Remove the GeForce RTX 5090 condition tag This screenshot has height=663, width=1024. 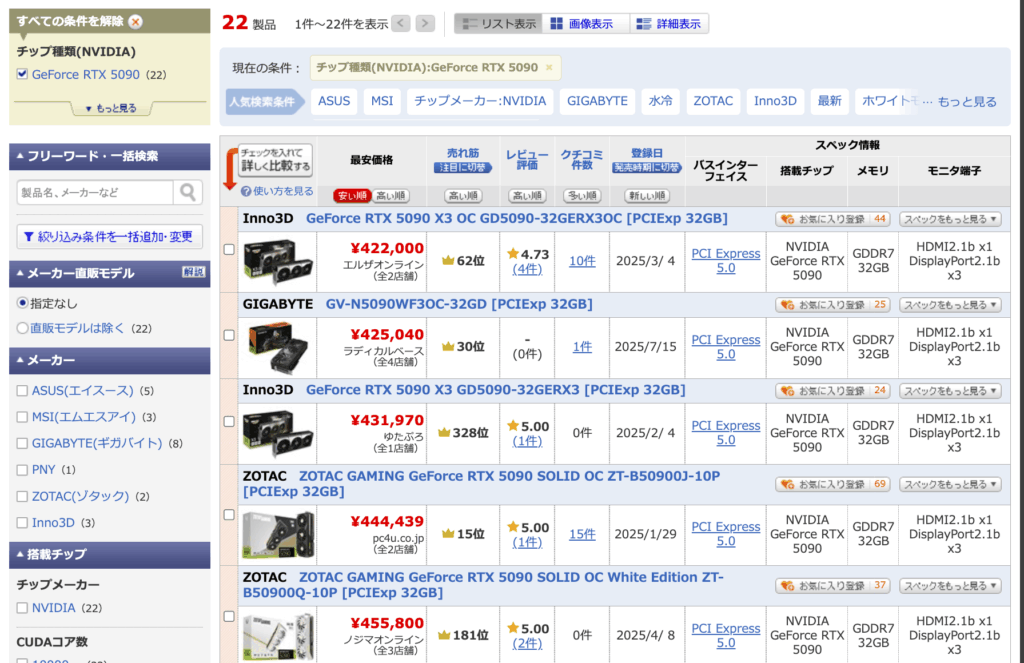pos(549,68)
